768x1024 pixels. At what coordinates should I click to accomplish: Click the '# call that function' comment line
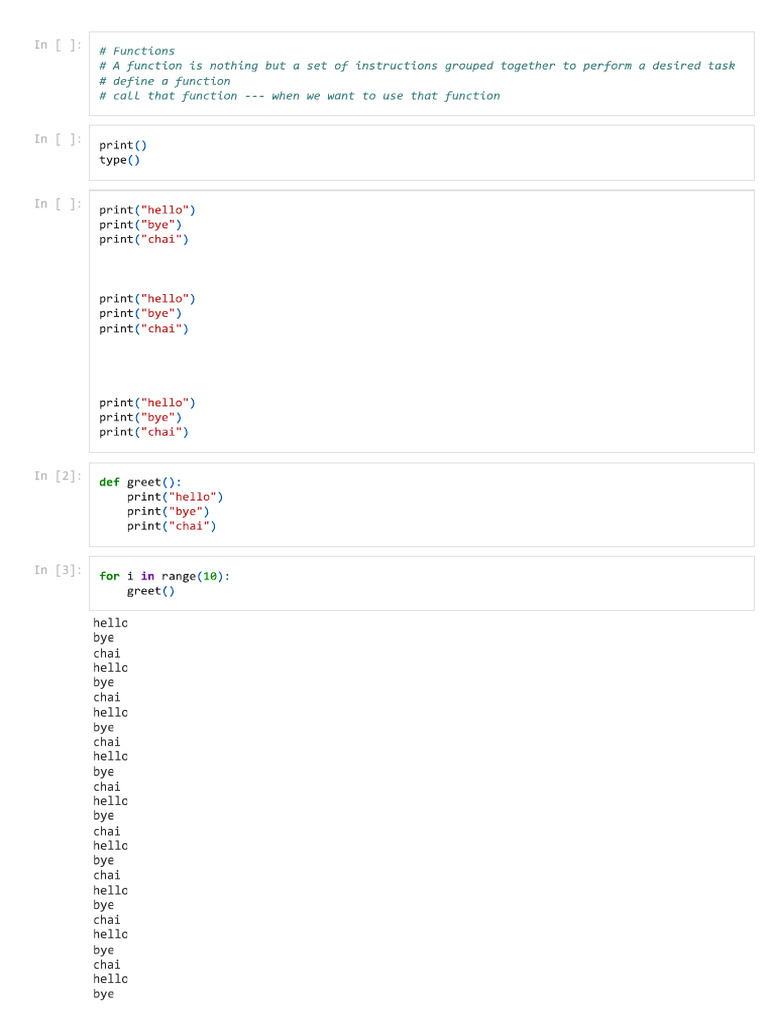tap(299, 96)
